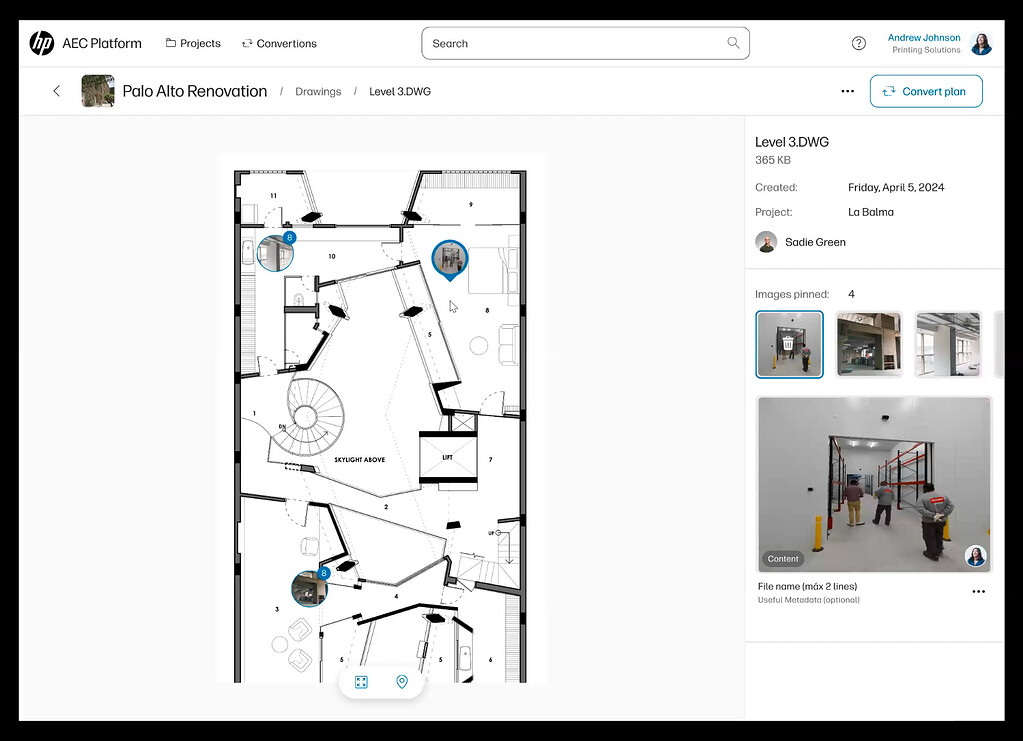Click the avatar badge on the warehouse photo
This screenshot has height=741, width=1023.
click(975, 556)
